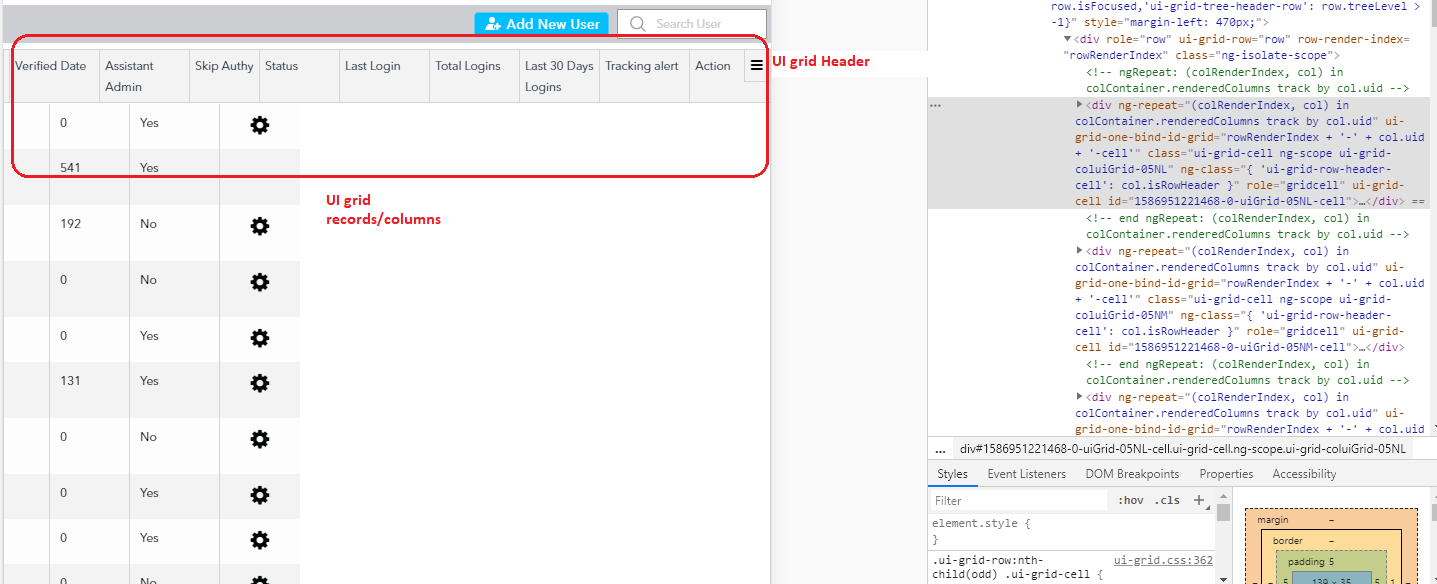Click the gear icon in the row with 192
1437x584 pixels.
(x=259, y=226)
